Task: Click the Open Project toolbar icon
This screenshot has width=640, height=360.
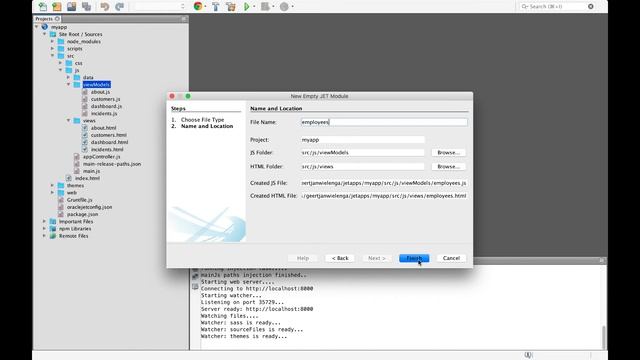Action: pyautogui.click(x=71, y=6)
